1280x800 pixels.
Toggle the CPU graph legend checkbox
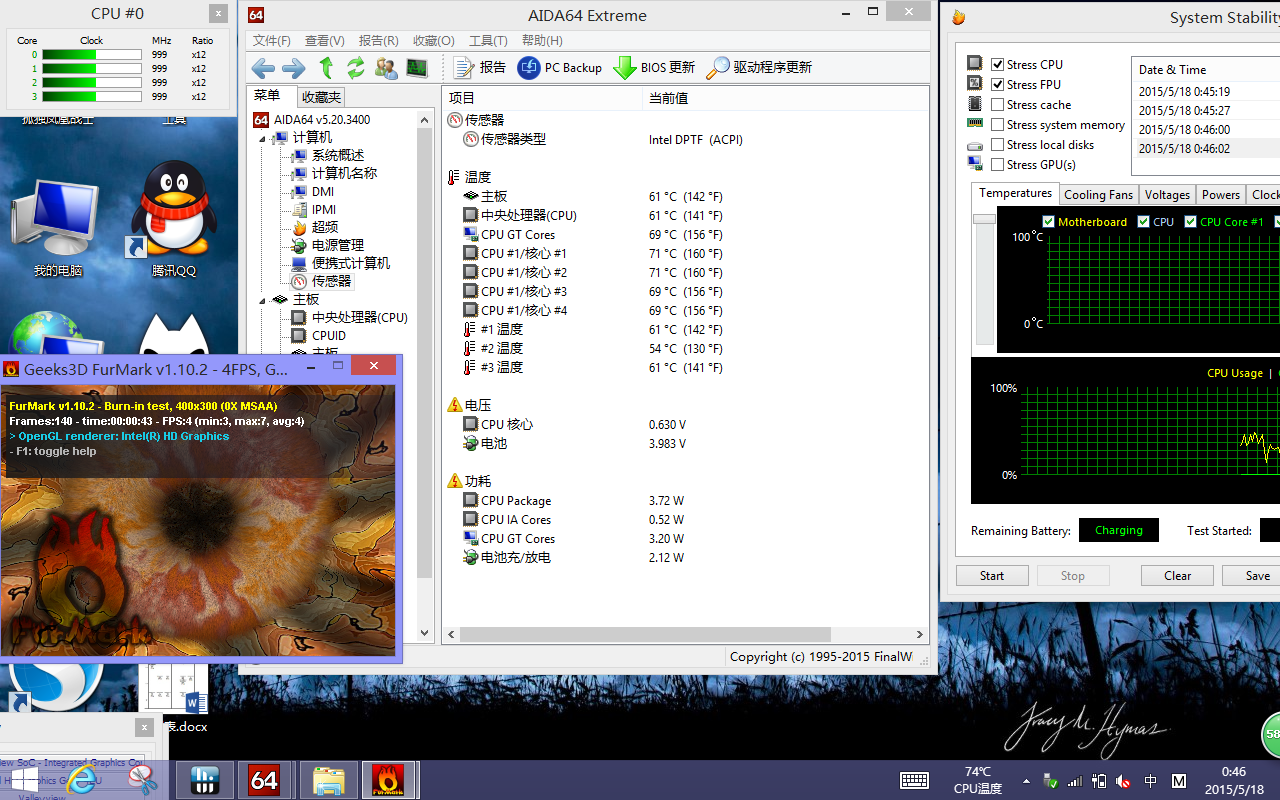click(1143, 222)
